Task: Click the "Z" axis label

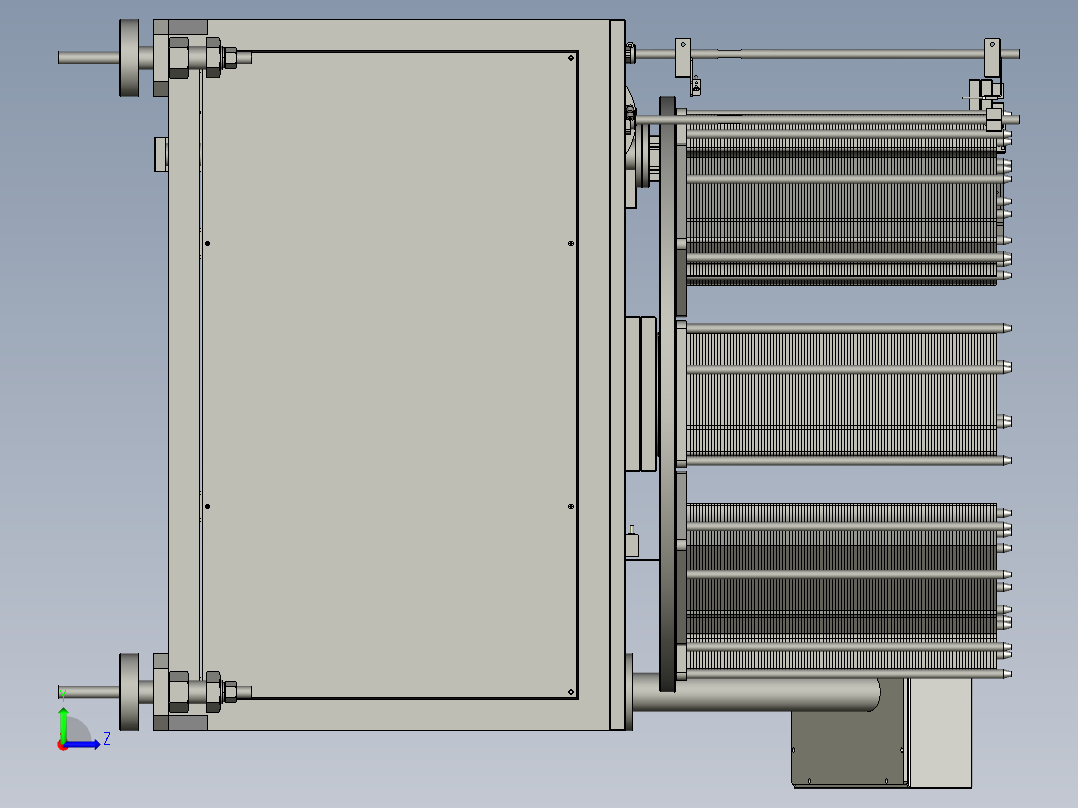Action: point(107,739)
